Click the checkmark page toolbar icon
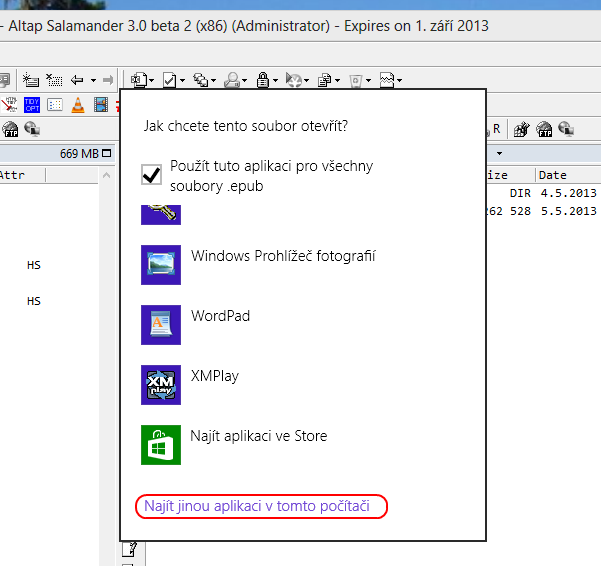This screenshot has height=566, width=601. pos(169,80)
